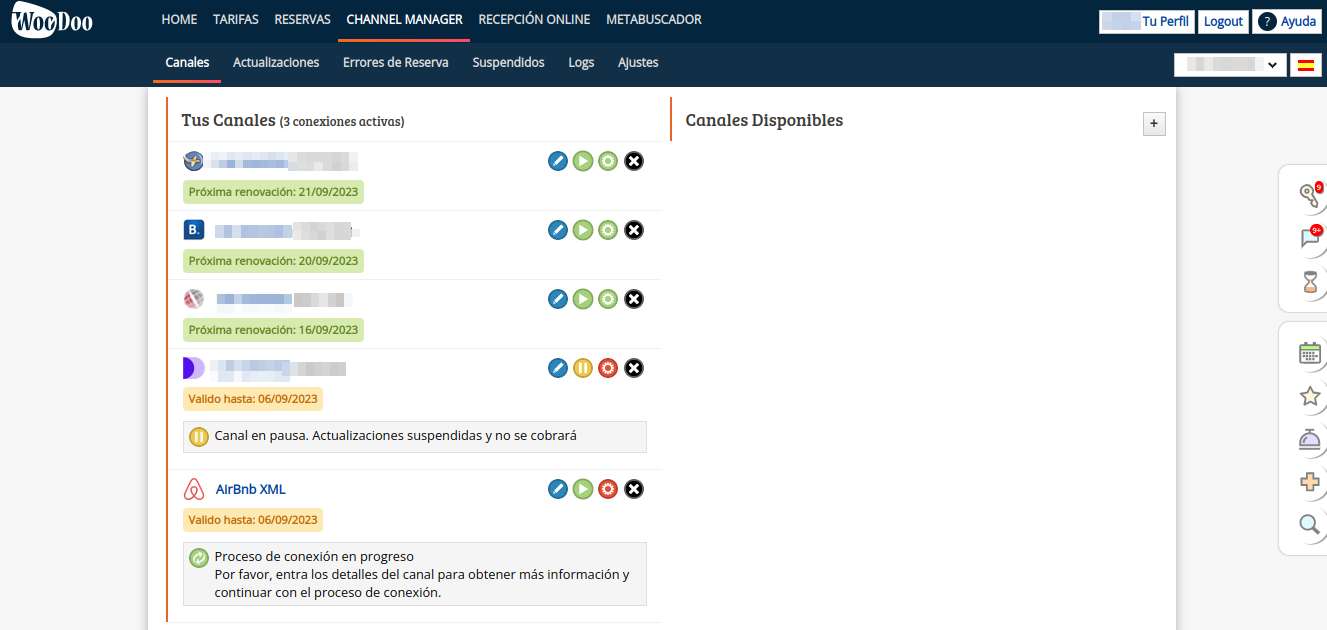Open Tu Perfil
This screenshot has height=630, width=1327.
coord(1146,22)
